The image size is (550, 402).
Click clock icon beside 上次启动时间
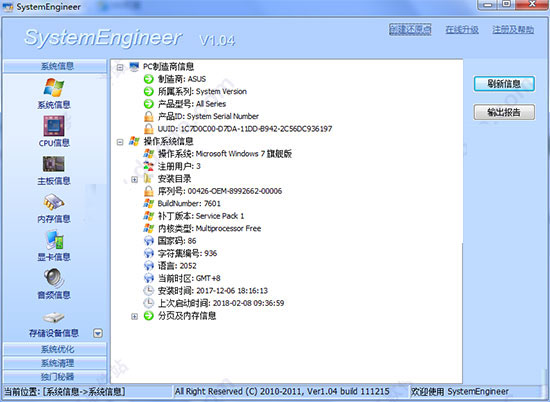coord(149,303)
